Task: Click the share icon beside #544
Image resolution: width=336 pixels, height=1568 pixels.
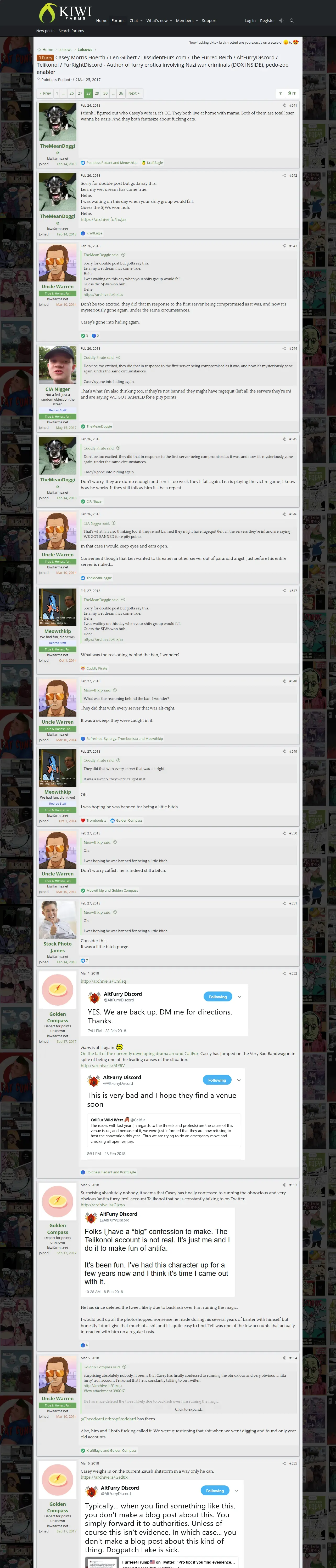Action: [284, 349]
